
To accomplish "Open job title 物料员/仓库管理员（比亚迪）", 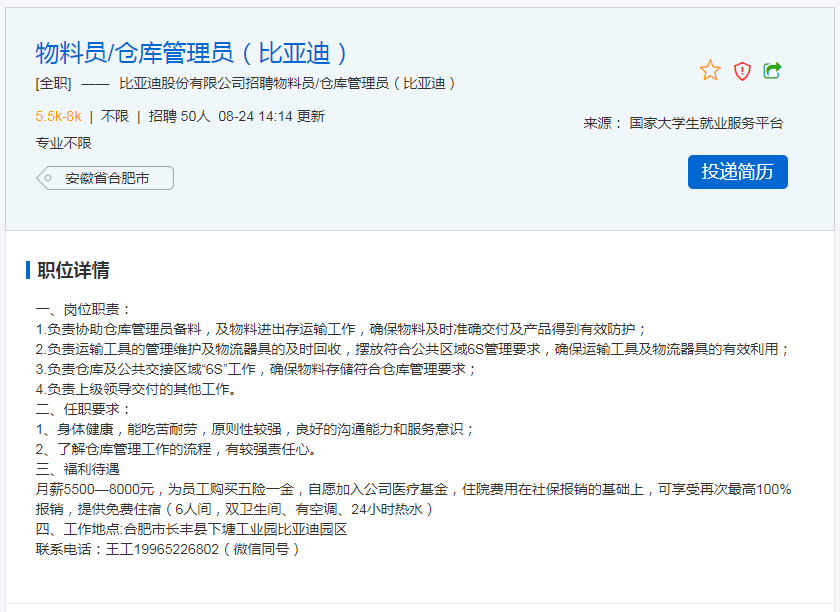I will 192,53.
